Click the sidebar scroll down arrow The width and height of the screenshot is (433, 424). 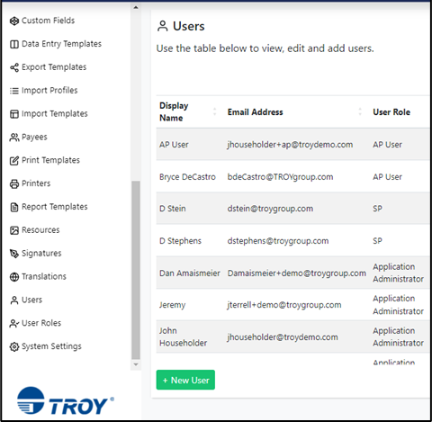136,365
